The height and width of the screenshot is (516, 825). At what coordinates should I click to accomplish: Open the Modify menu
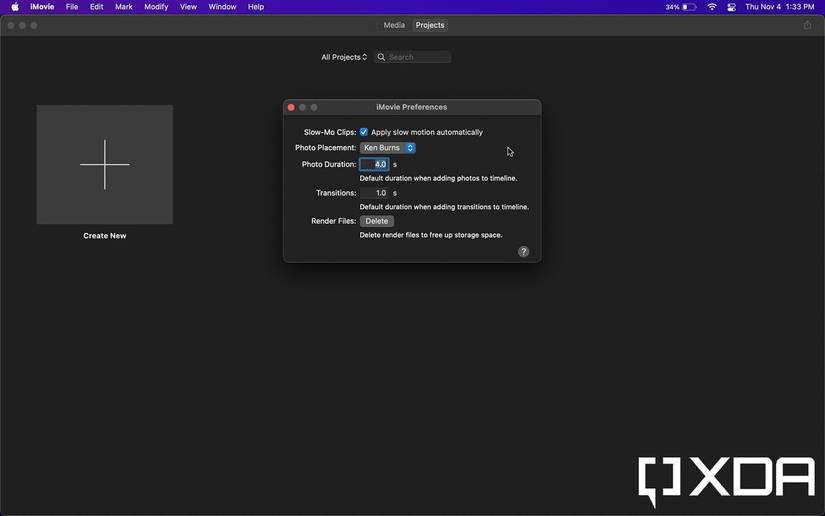156,7
